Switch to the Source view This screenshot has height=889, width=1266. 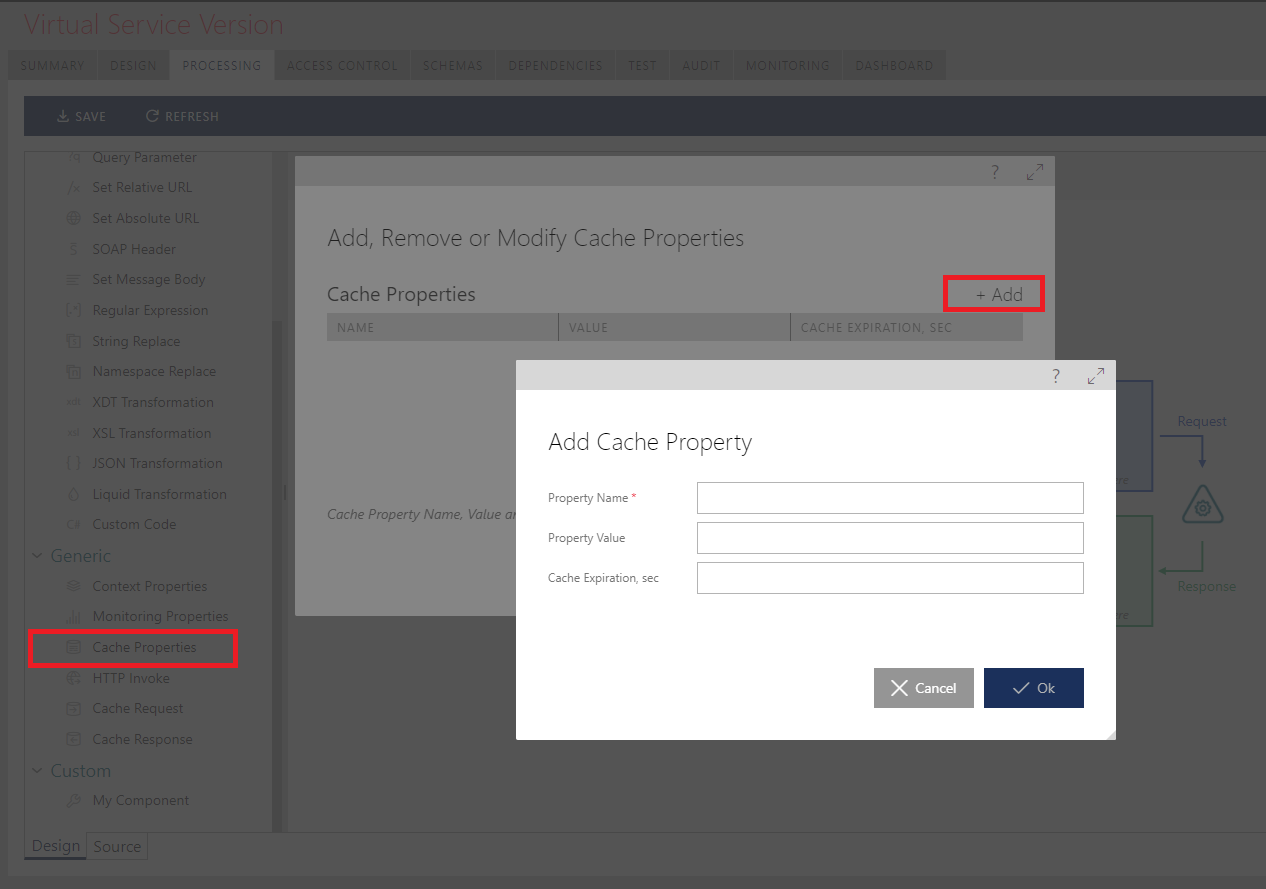[x=117, y=846]
